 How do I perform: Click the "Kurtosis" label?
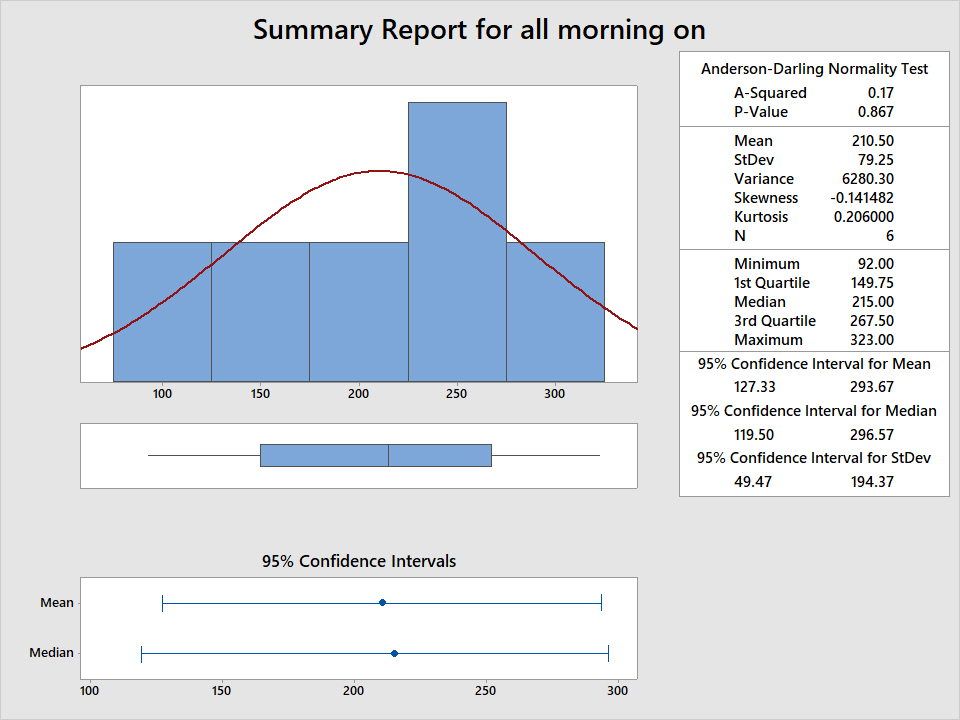(761, 217)
